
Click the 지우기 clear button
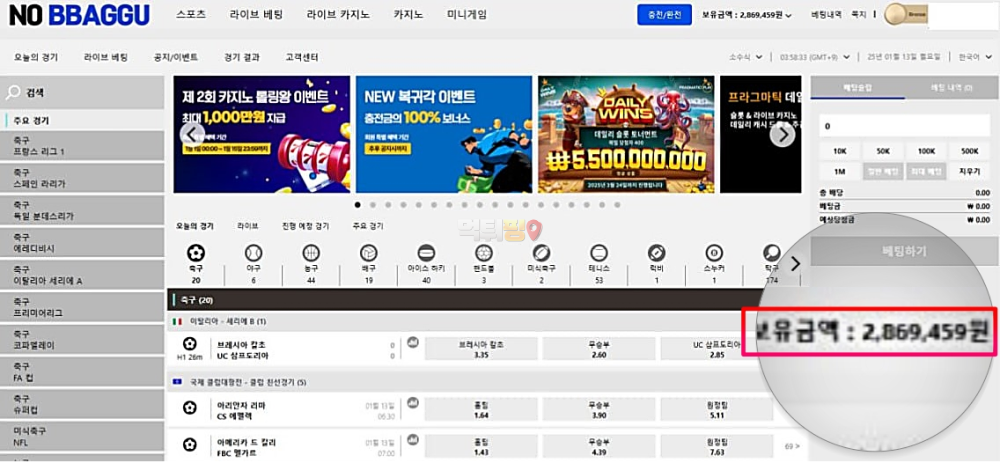[970, 171]
